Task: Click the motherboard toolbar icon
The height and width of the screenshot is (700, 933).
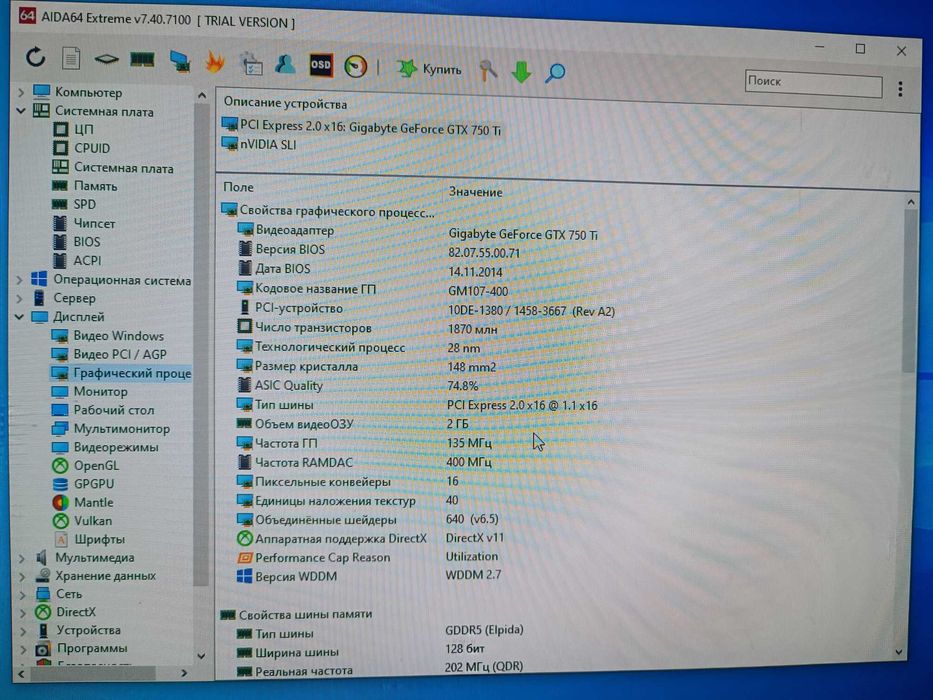Action: tap(107, 59)
